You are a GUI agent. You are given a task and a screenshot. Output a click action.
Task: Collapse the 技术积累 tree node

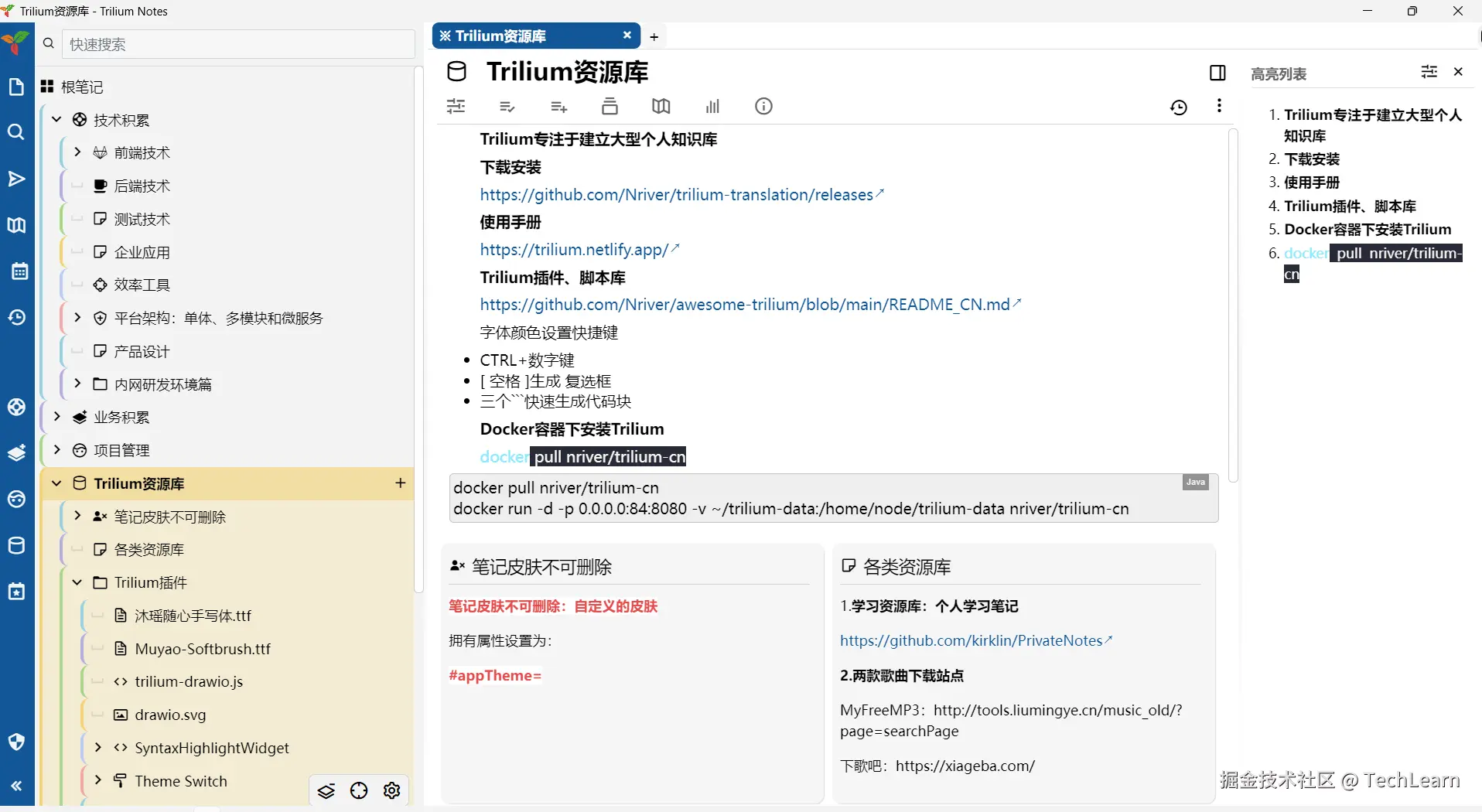(x=56, y=119)
